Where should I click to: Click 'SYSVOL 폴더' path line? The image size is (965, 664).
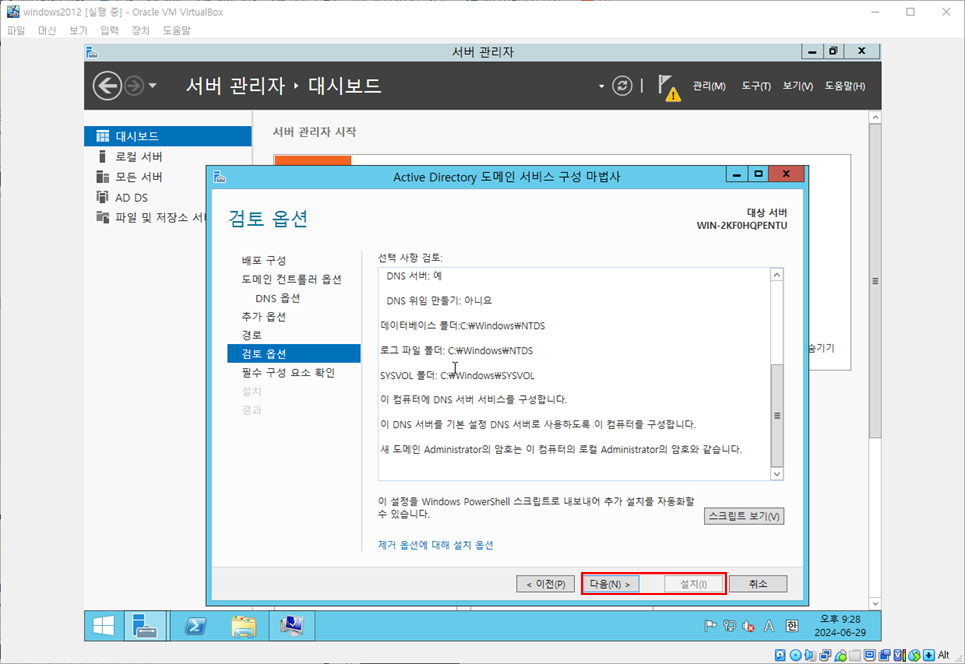point(457,375)
